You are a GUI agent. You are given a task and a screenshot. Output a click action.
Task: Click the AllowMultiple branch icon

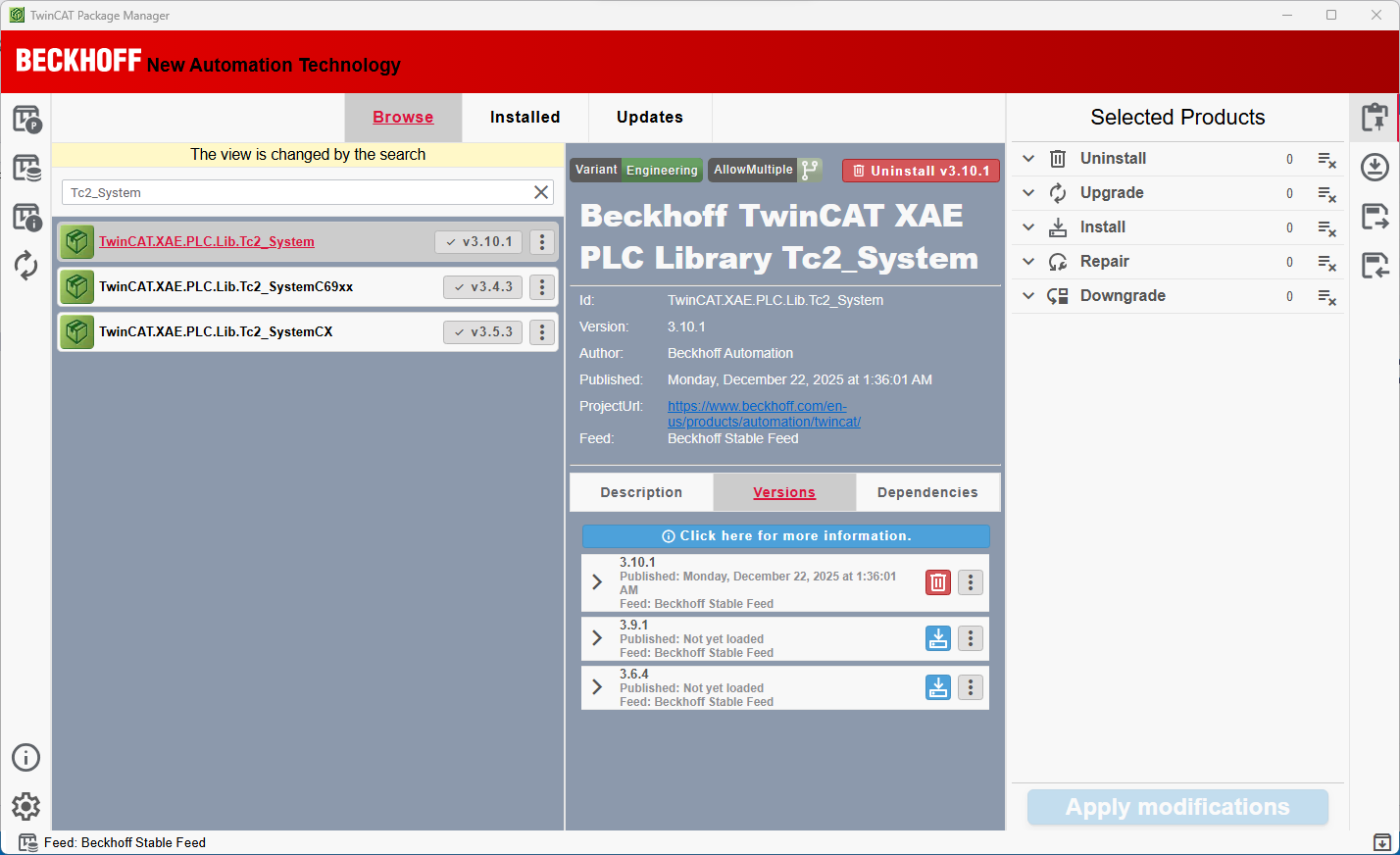coord(810,170)
